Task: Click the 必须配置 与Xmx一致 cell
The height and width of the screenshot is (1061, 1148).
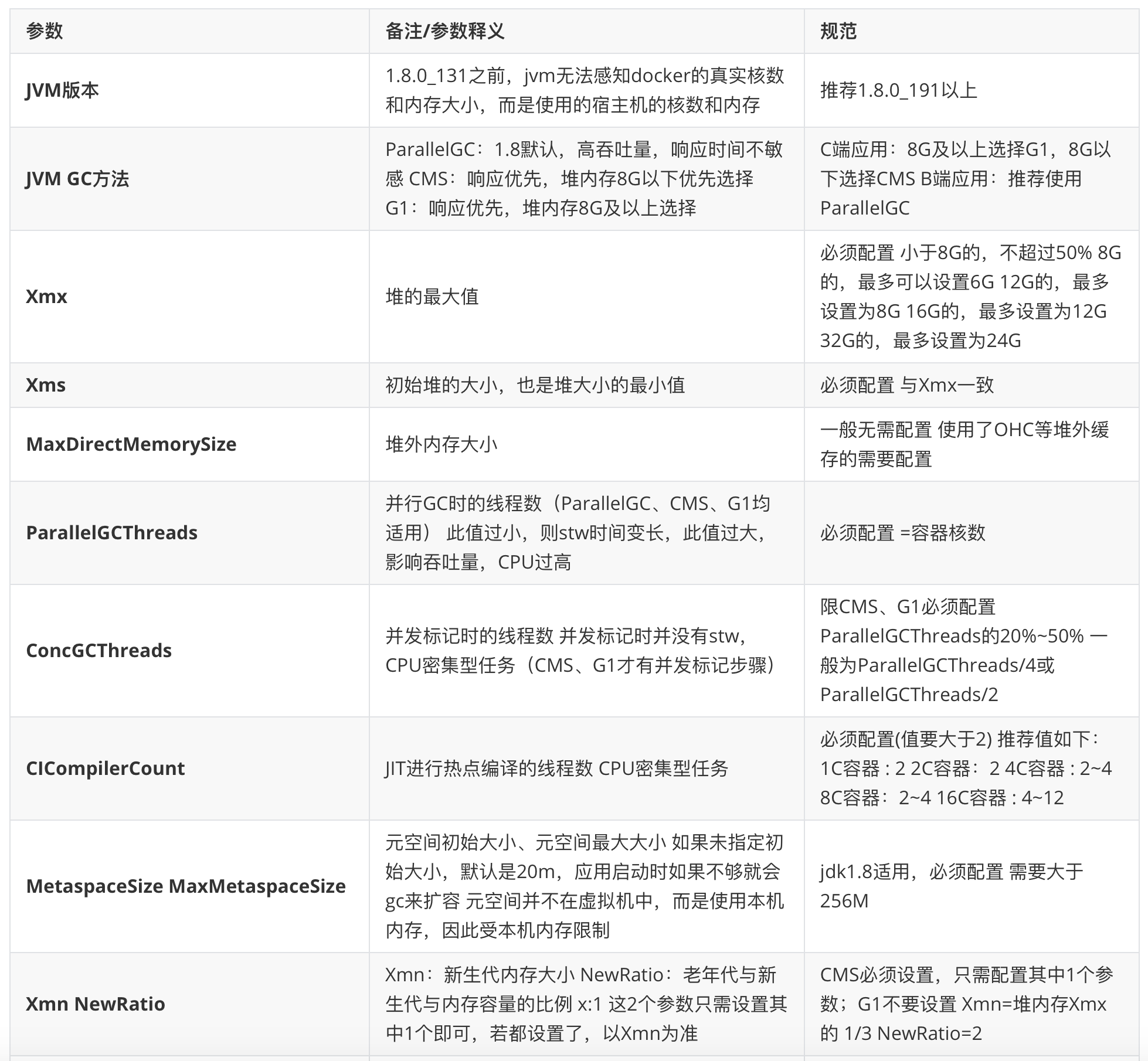Action: (x=972, y=385)
